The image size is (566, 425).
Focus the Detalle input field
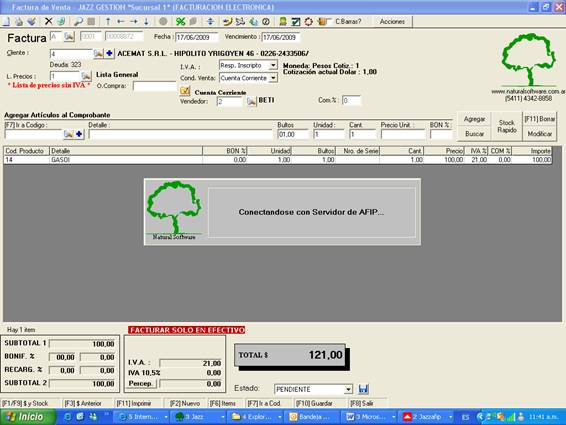(180, 134)
